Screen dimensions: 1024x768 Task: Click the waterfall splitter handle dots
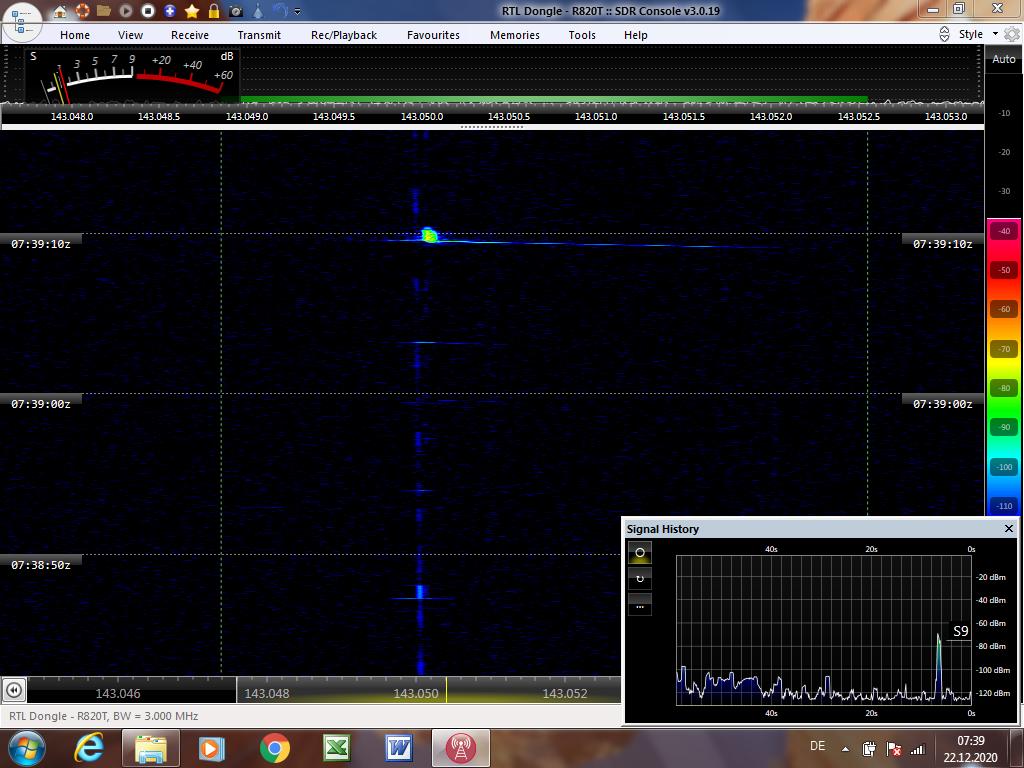pos(492,127)
